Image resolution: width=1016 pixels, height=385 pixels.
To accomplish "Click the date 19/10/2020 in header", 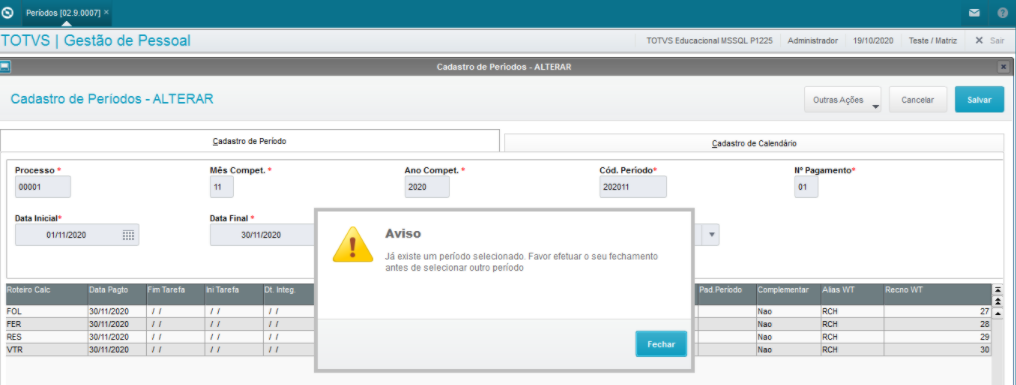I will [873, 40].
